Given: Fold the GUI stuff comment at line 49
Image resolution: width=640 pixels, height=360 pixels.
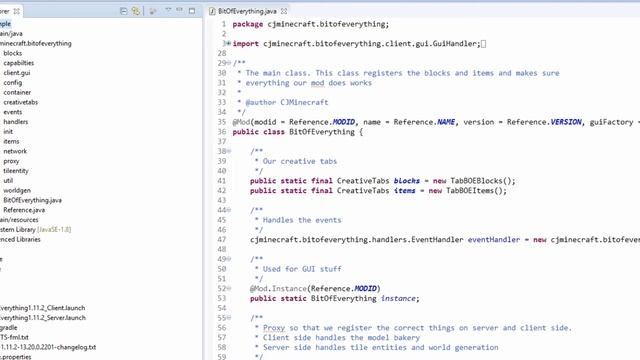Looking at the screenshot, I should pos(229,259).
